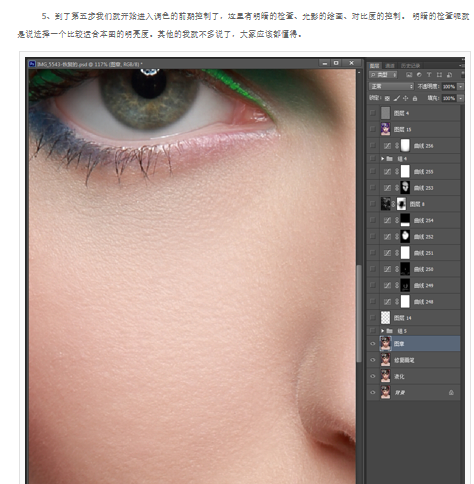Open the 填充 fill slider arrow
This screenshot has height=484, width=474.
tap(461, 98)
